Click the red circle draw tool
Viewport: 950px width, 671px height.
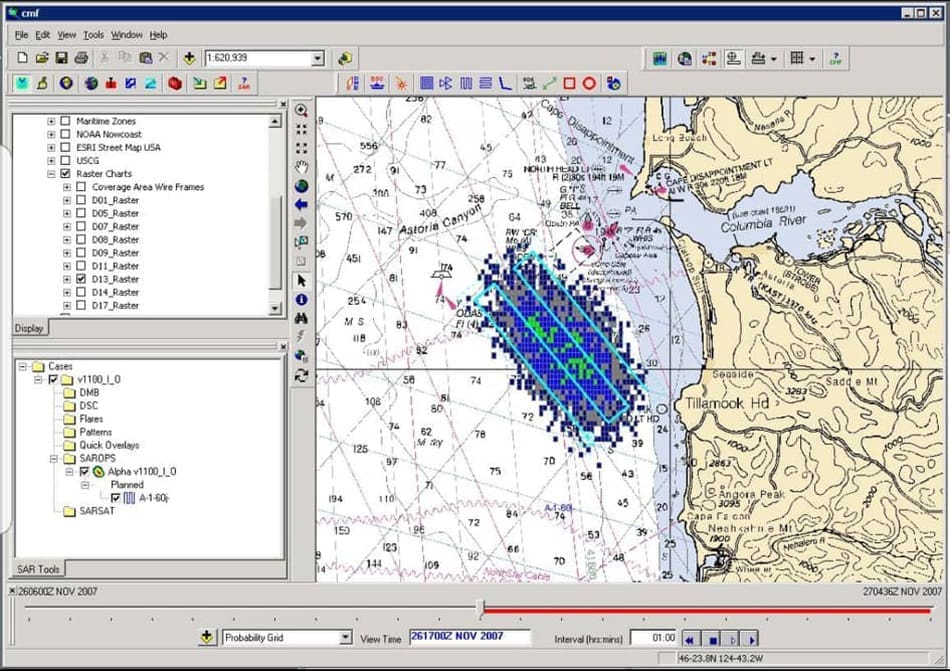(590, 84)
